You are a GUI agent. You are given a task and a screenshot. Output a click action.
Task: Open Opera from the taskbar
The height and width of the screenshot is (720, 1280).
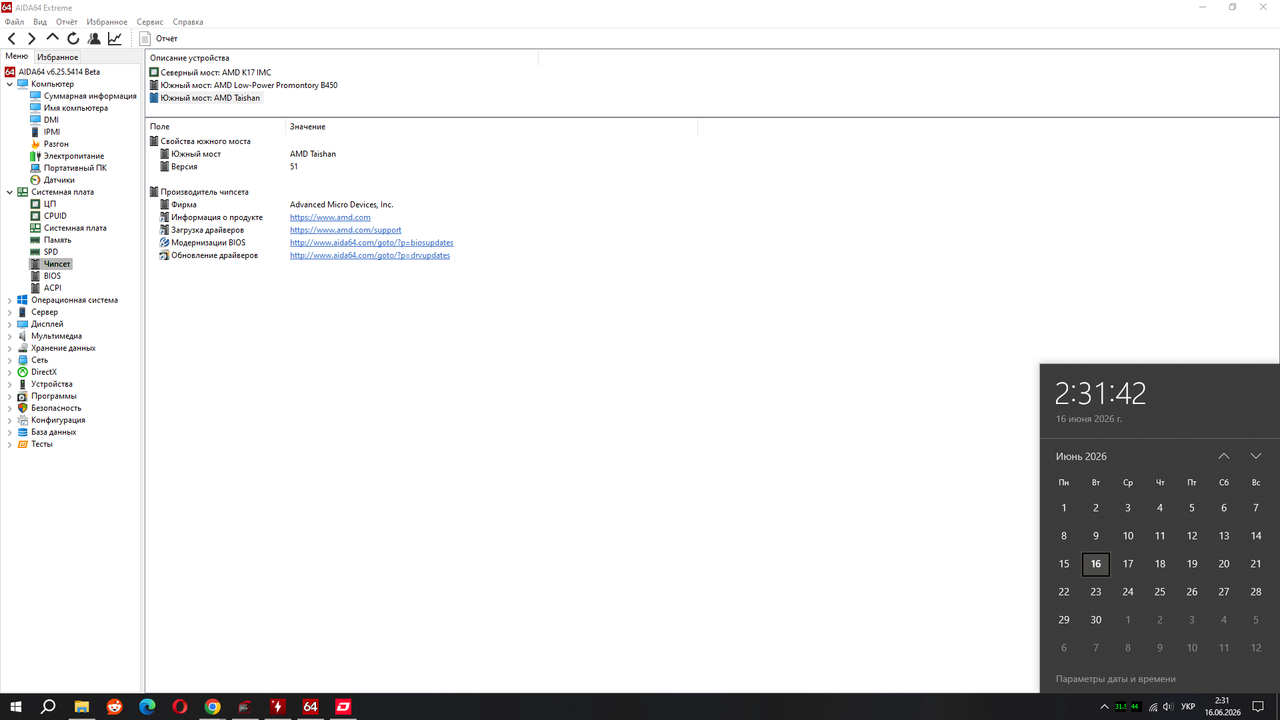coord(180,707)
